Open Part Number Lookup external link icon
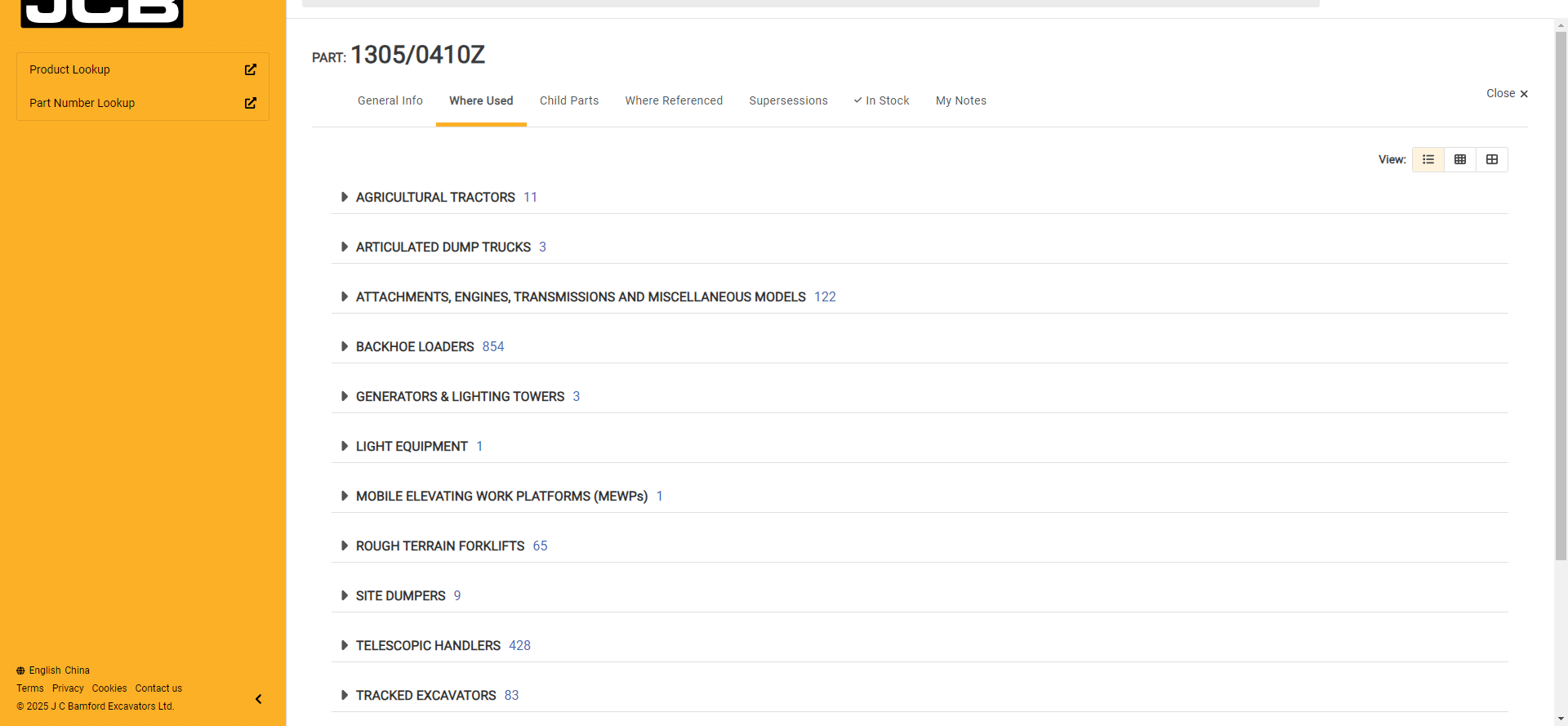 pyautogui.click(x=251, y=103)
